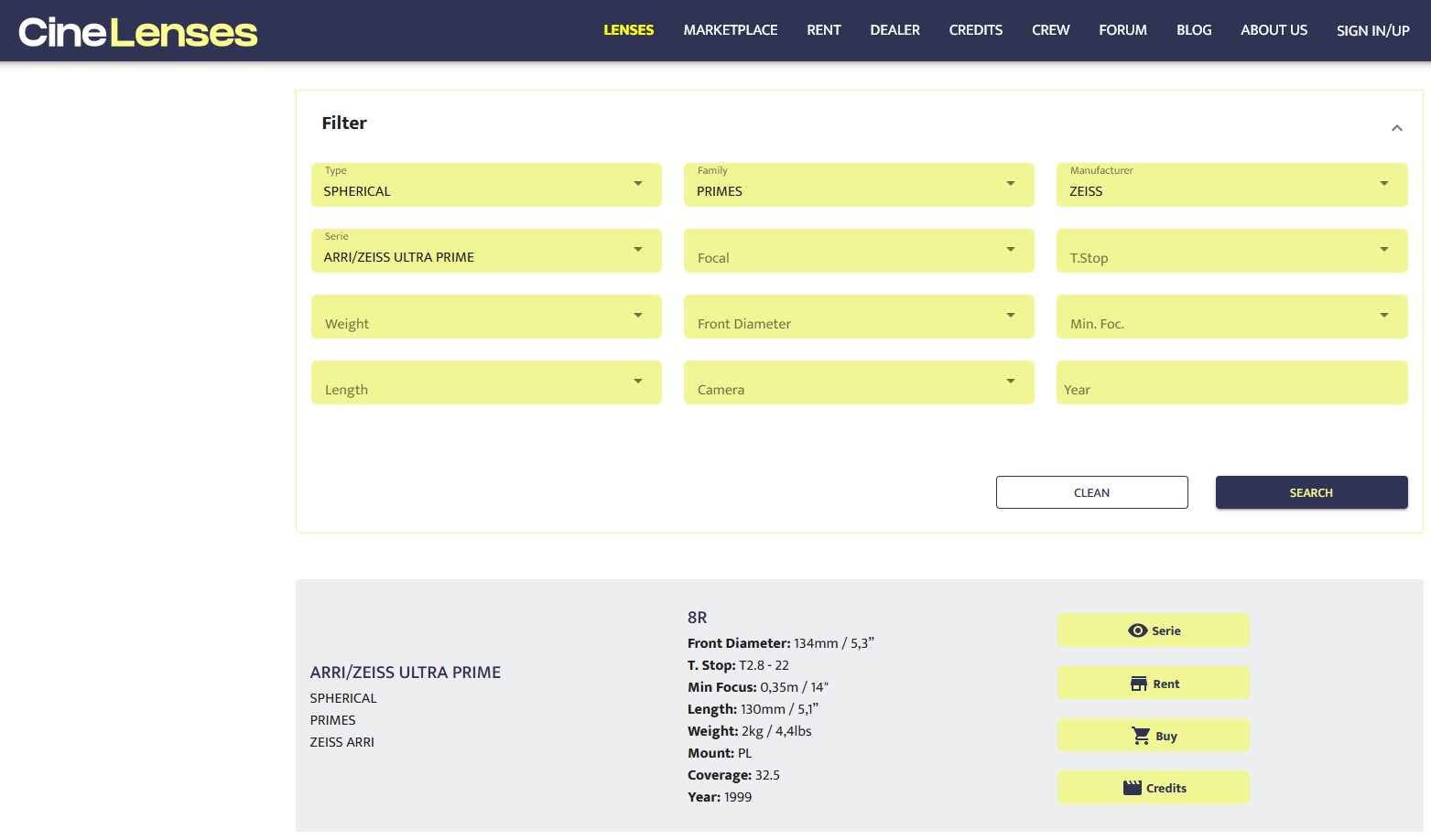Open the MARKETPLACE menu item
The width and height of the screenshot is (1431, 840).
pos(731,30)
